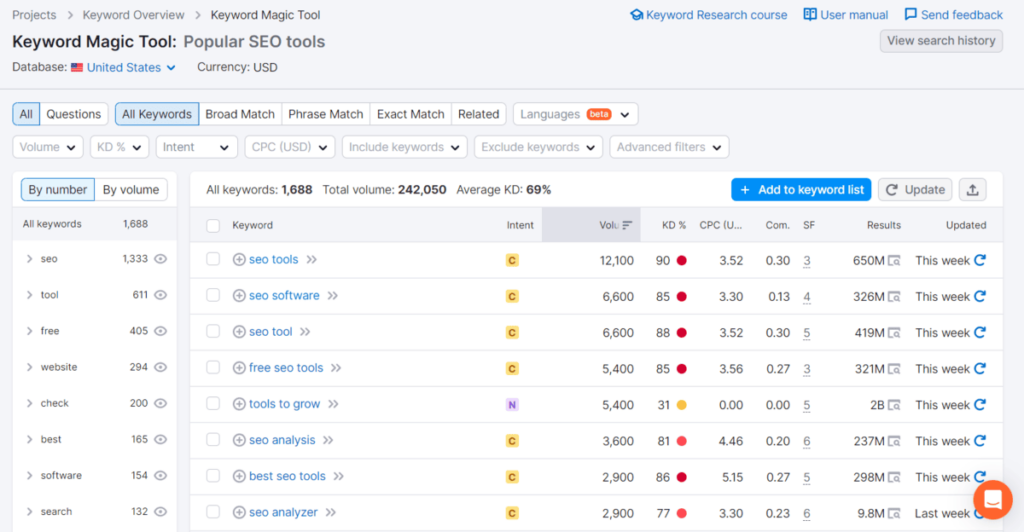
Task: Open the Languages beta dropdown
Action: click(x=575, y=114)
